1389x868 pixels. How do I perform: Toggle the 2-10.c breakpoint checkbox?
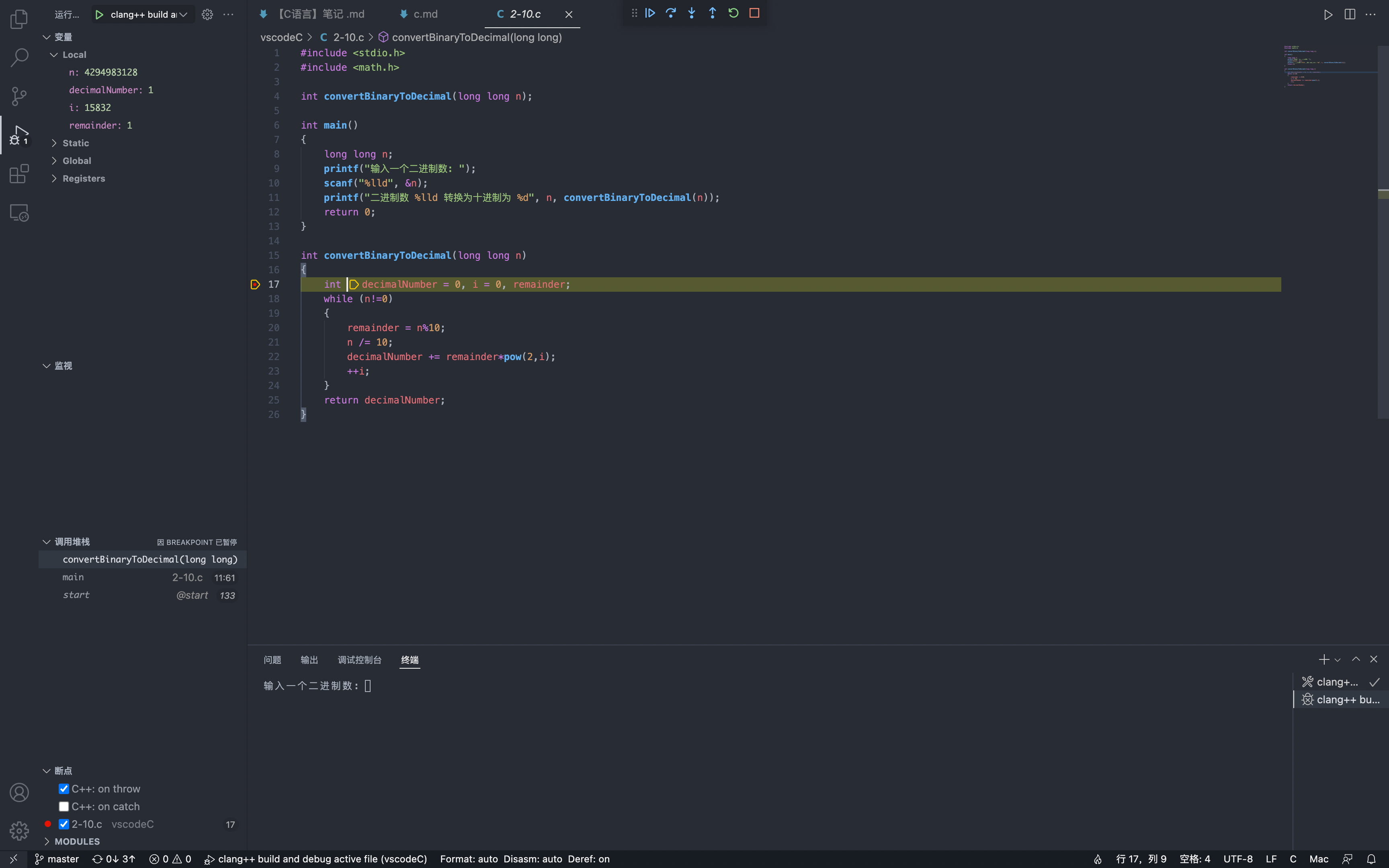pos(64,824)
